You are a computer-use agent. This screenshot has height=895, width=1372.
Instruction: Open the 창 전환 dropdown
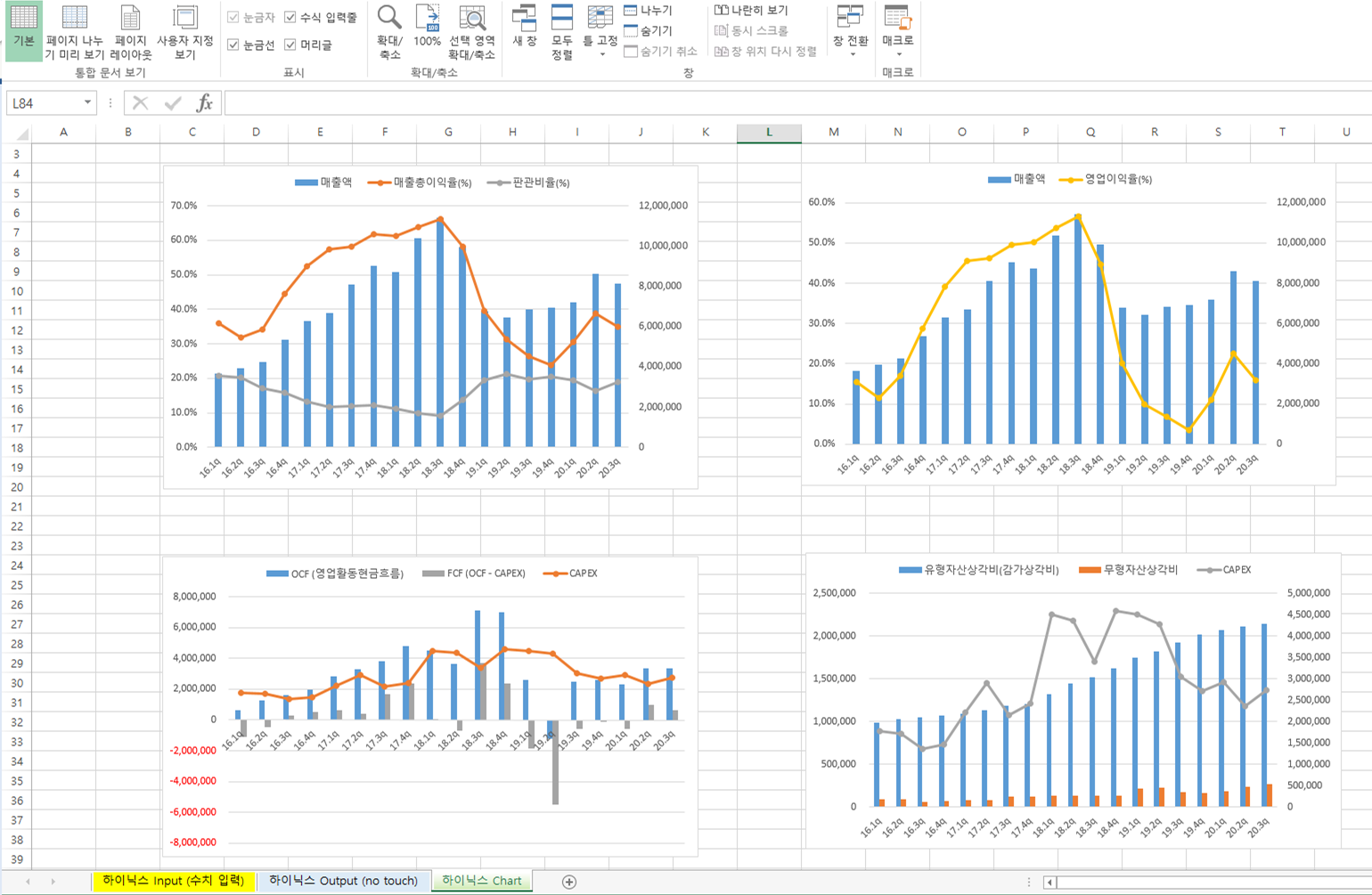(x=850, y=31)
